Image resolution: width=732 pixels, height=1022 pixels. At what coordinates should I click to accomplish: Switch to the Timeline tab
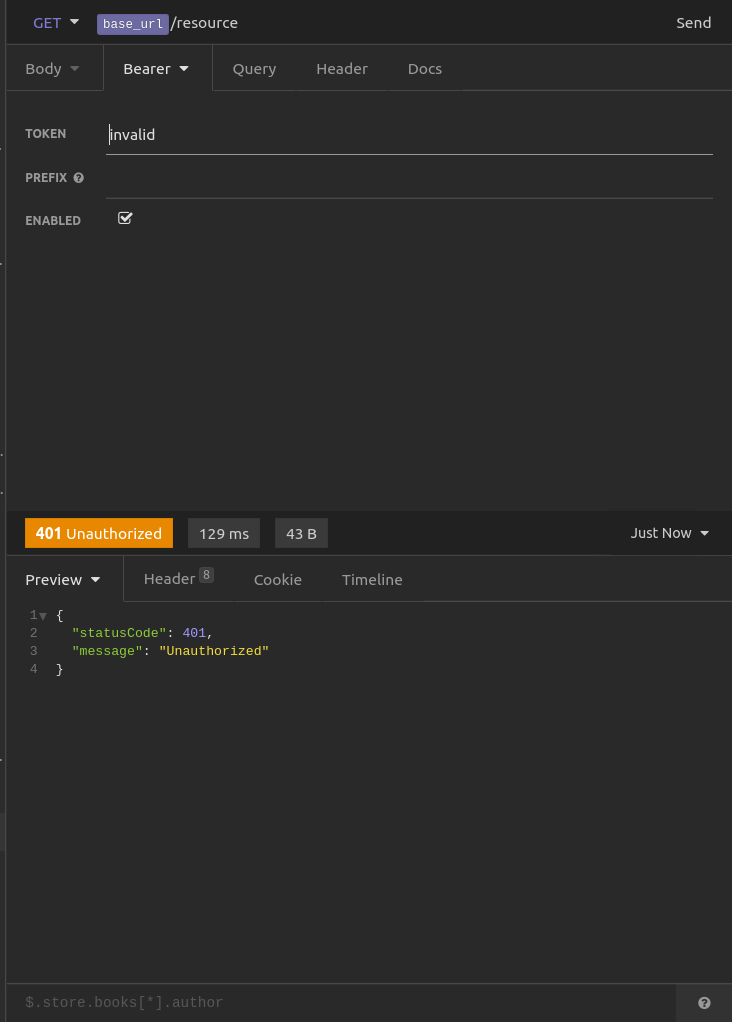[x=372, y=579]
